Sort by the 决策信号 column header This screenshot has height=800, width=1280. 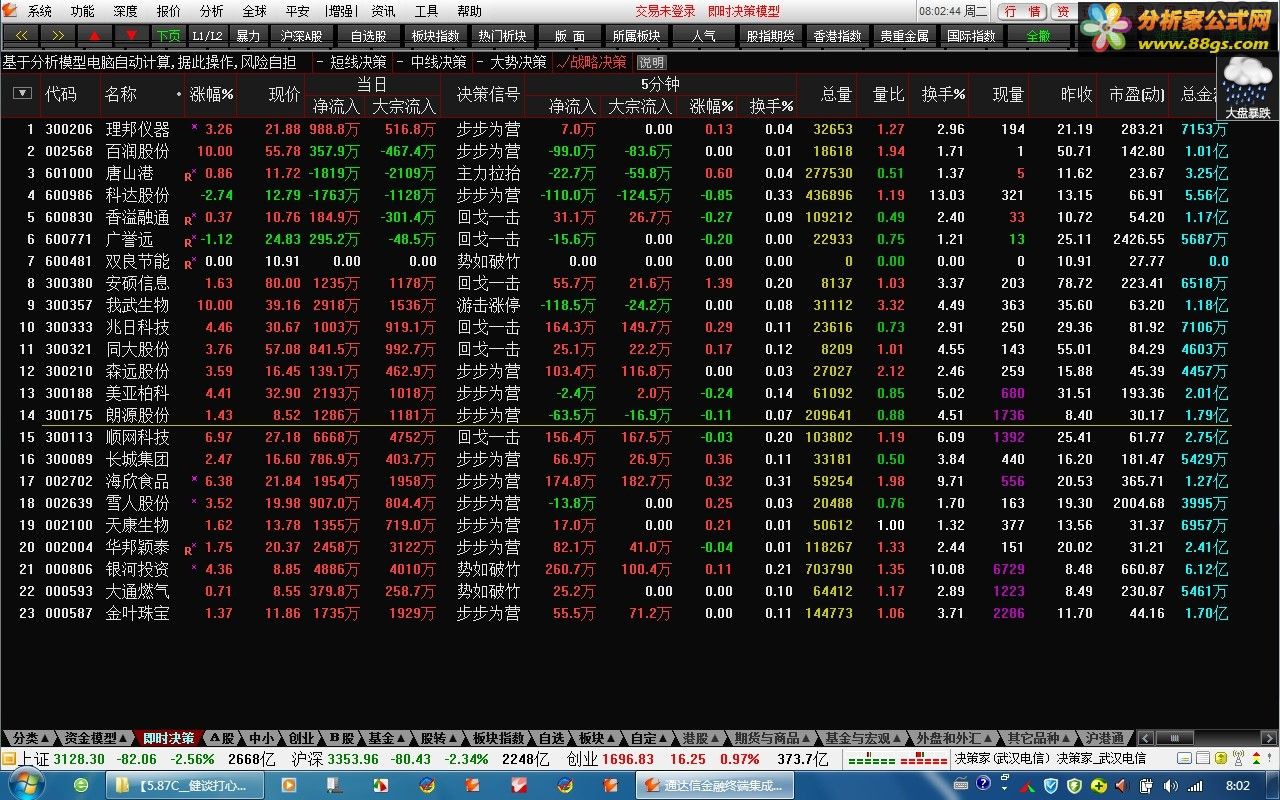tap(488, 94)
